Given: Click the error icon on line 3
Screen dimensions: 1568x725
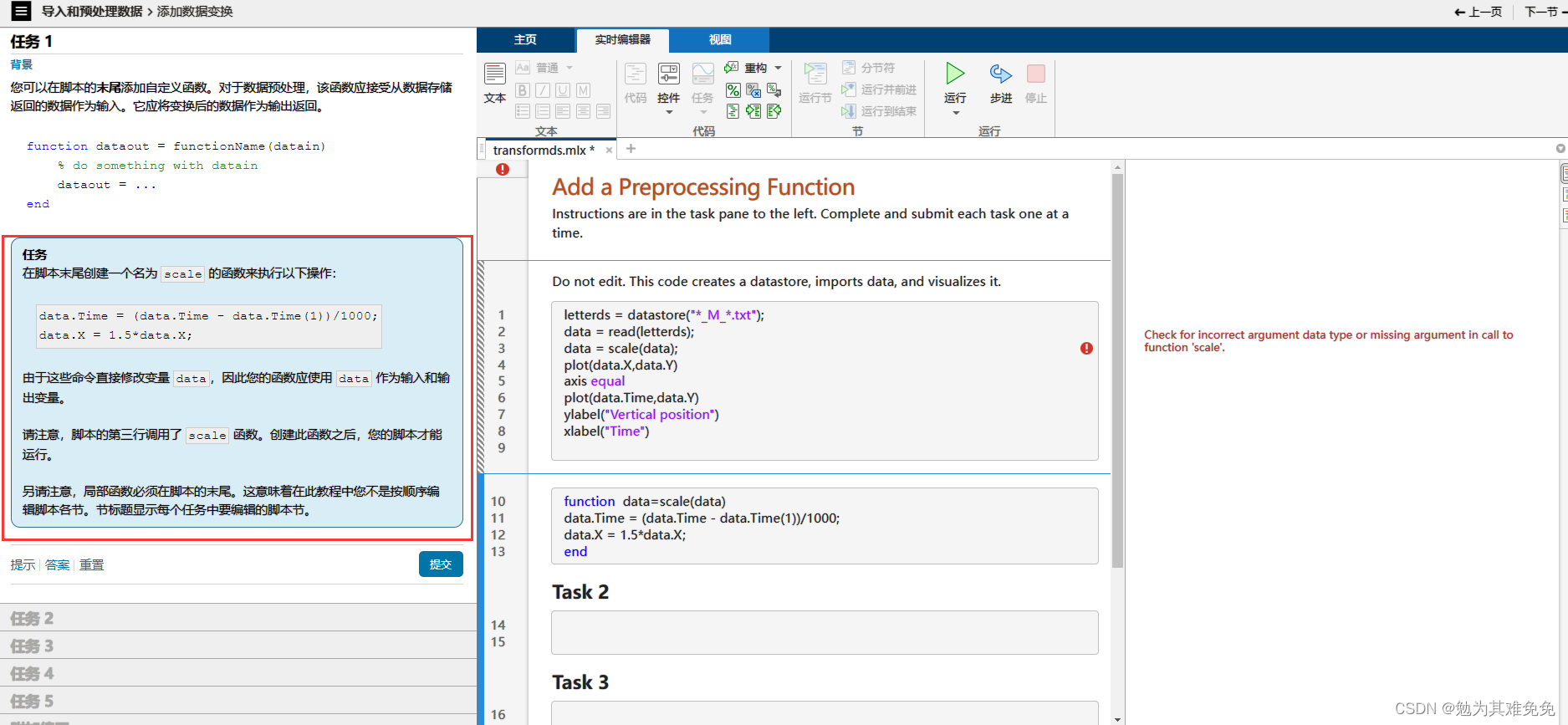Looking at the screenshot, I should [x=1086, y=348].
